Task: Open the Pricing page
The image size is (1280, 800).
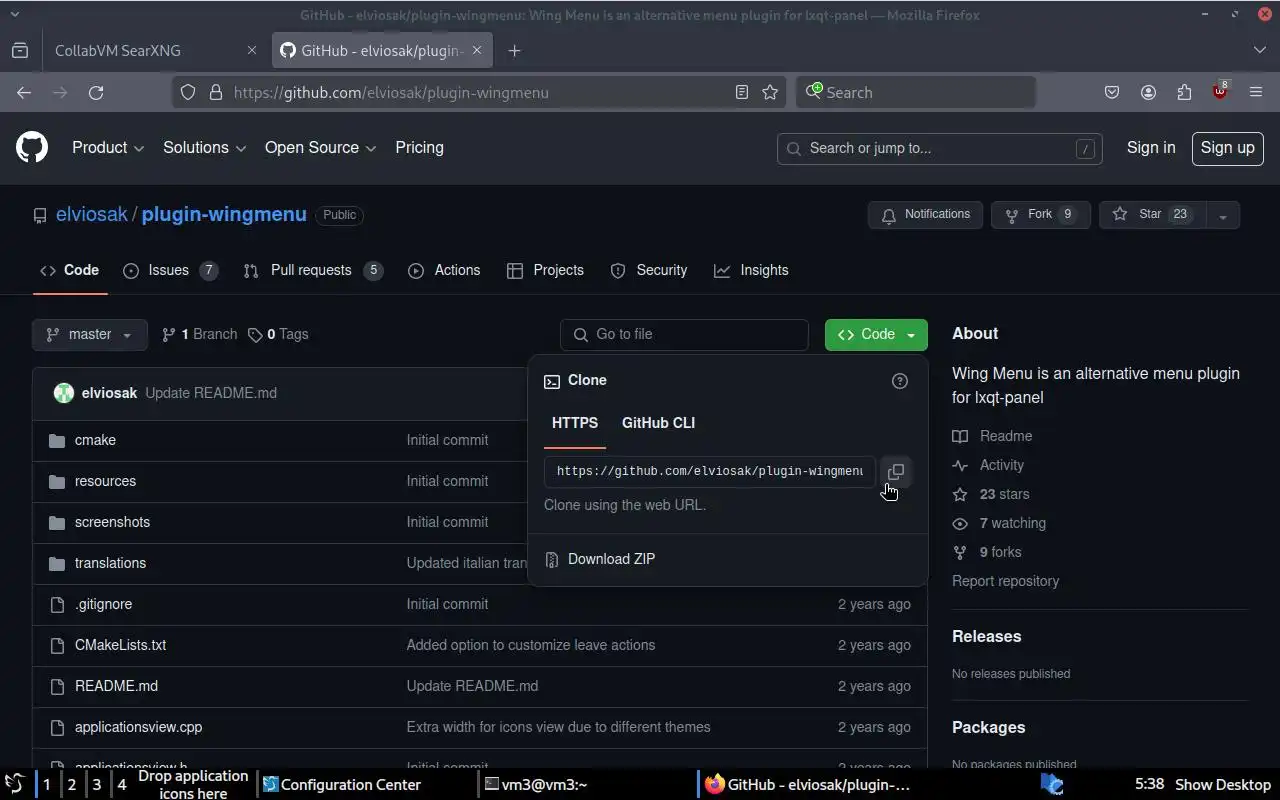Action: 419,148
